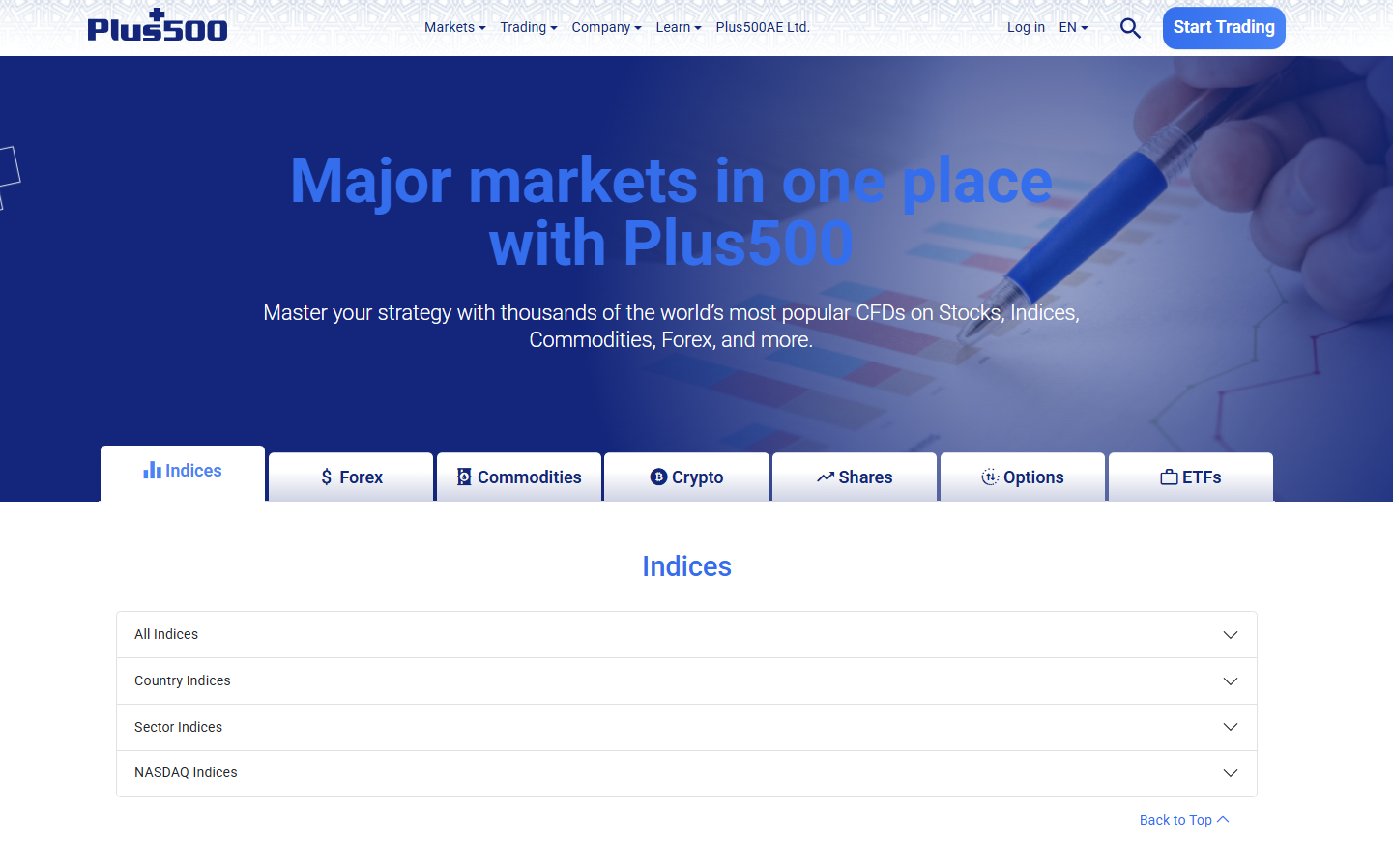Click the 'Master your strategy' subtitle text
The width and height of the screenshot is (1393, 868).
point(671,327)
